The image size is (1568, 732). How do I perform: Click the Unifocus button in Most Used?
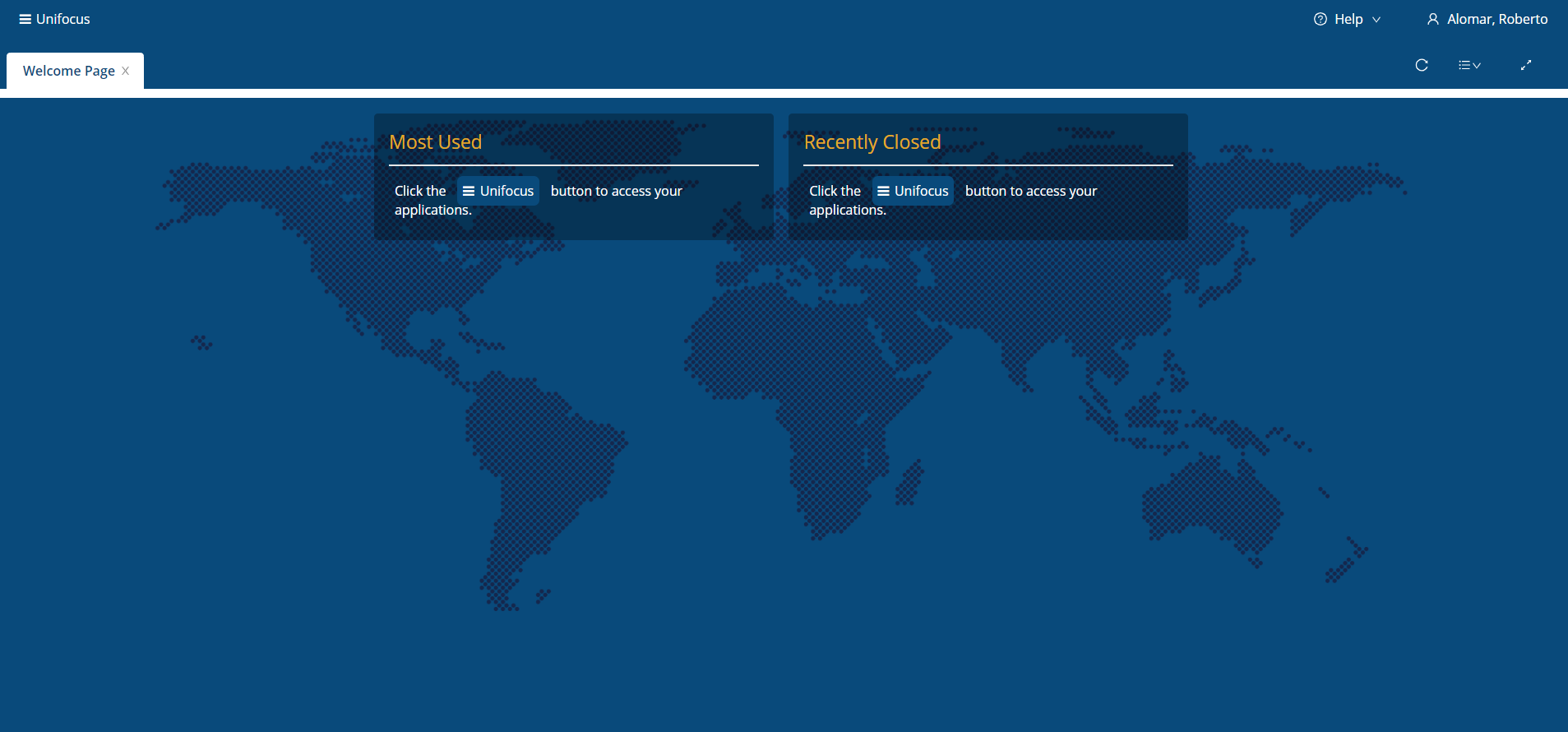[498, 191]
